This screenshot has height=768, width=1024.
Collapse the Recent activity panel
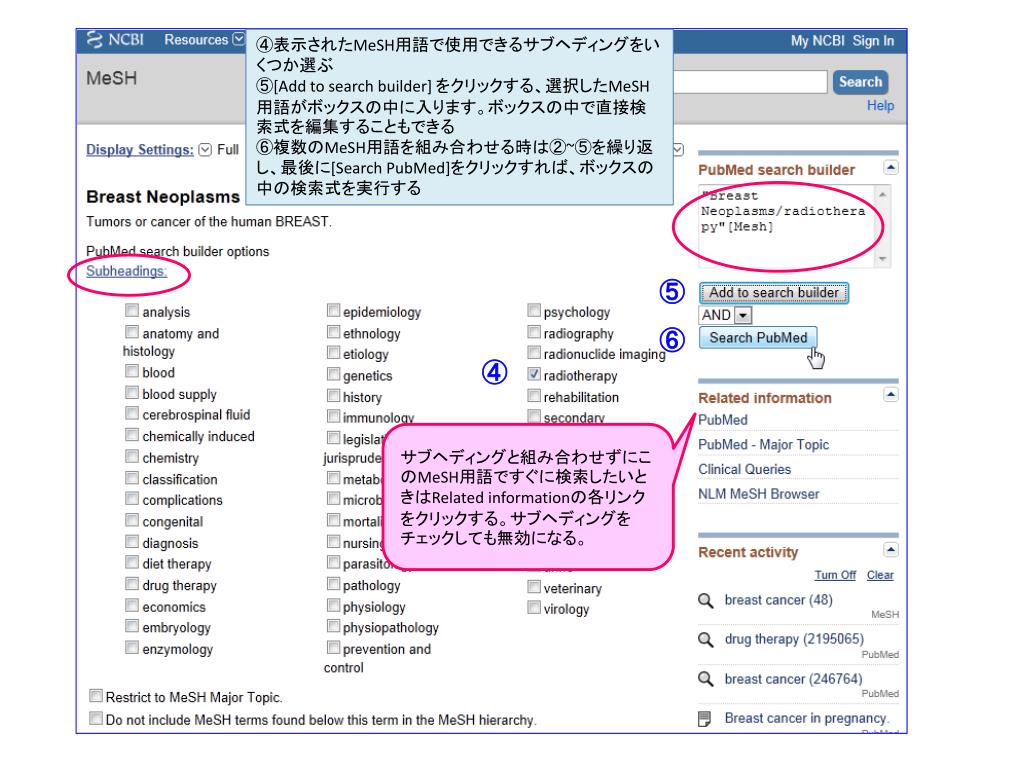(x=891, y=549)
